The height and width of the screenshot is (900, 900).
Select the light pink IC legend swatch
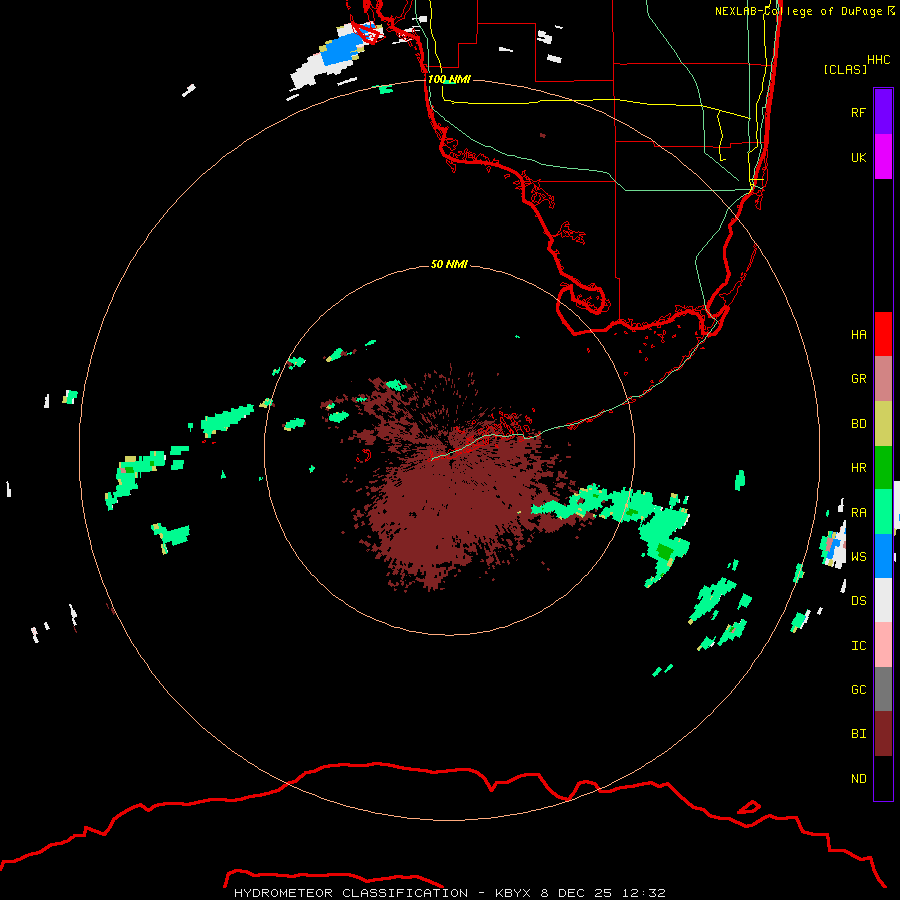pos(883,645)
